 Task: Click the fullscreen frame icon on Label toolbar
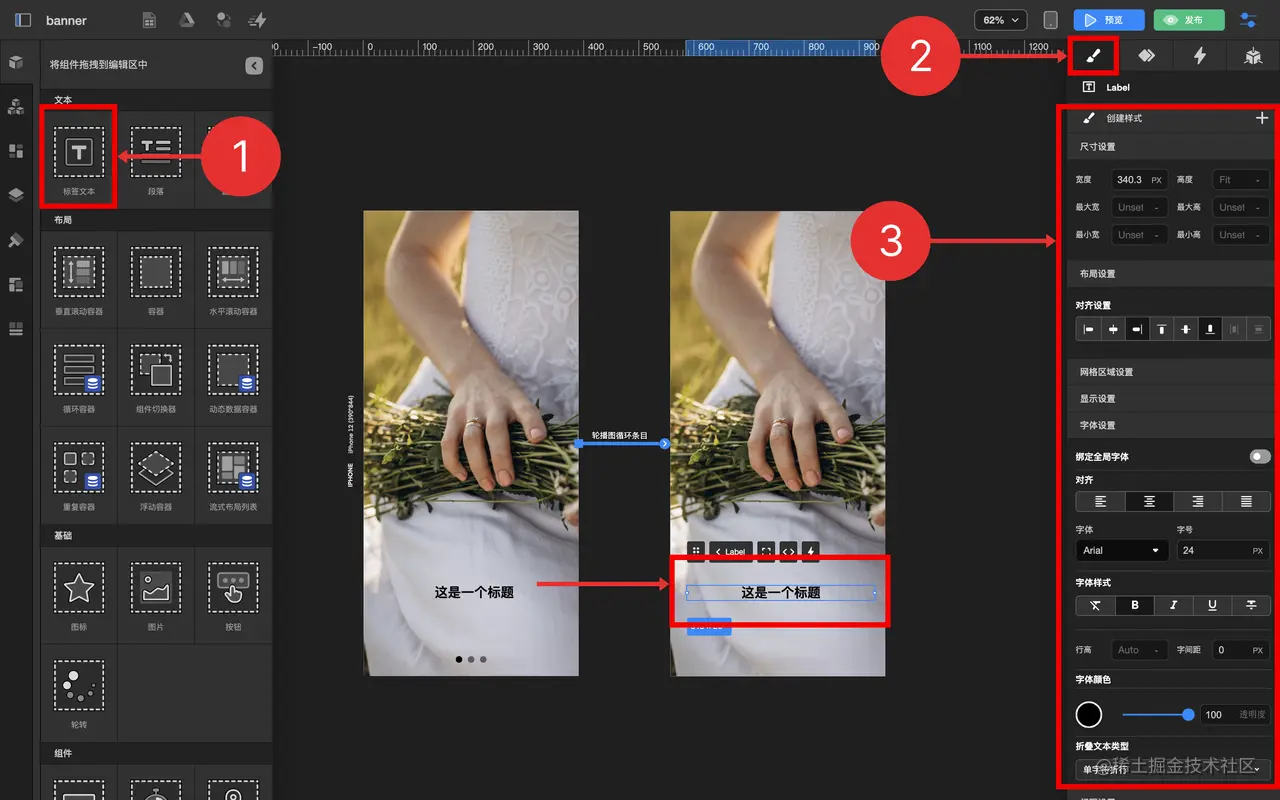[766, 551]
